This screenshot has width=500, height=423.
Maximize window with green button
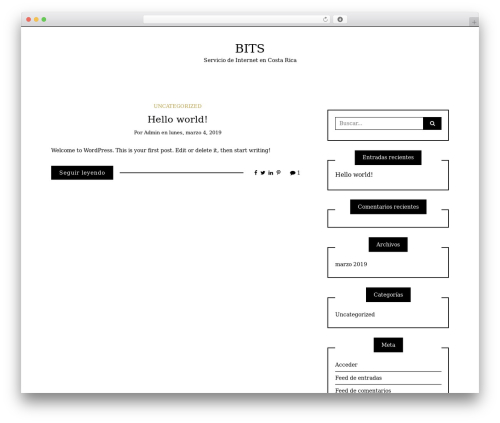tap(44, 19)
